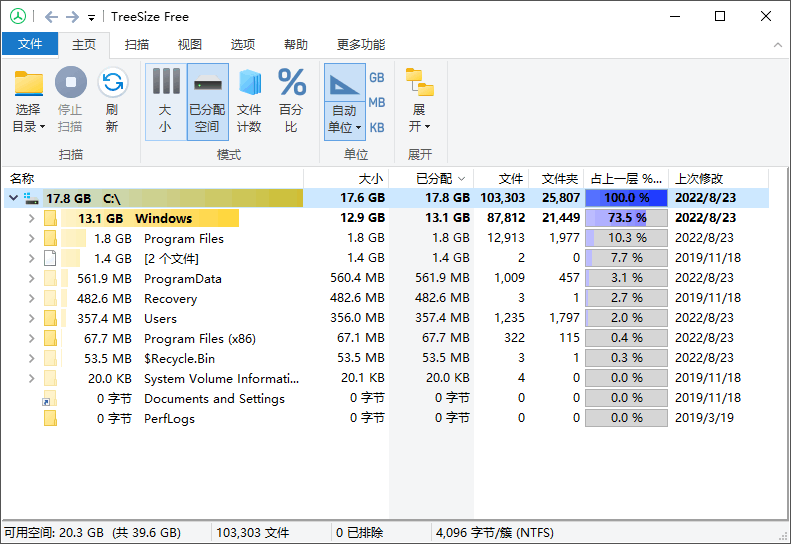Toggle 文件计数 file count mode

pos(249,101)
